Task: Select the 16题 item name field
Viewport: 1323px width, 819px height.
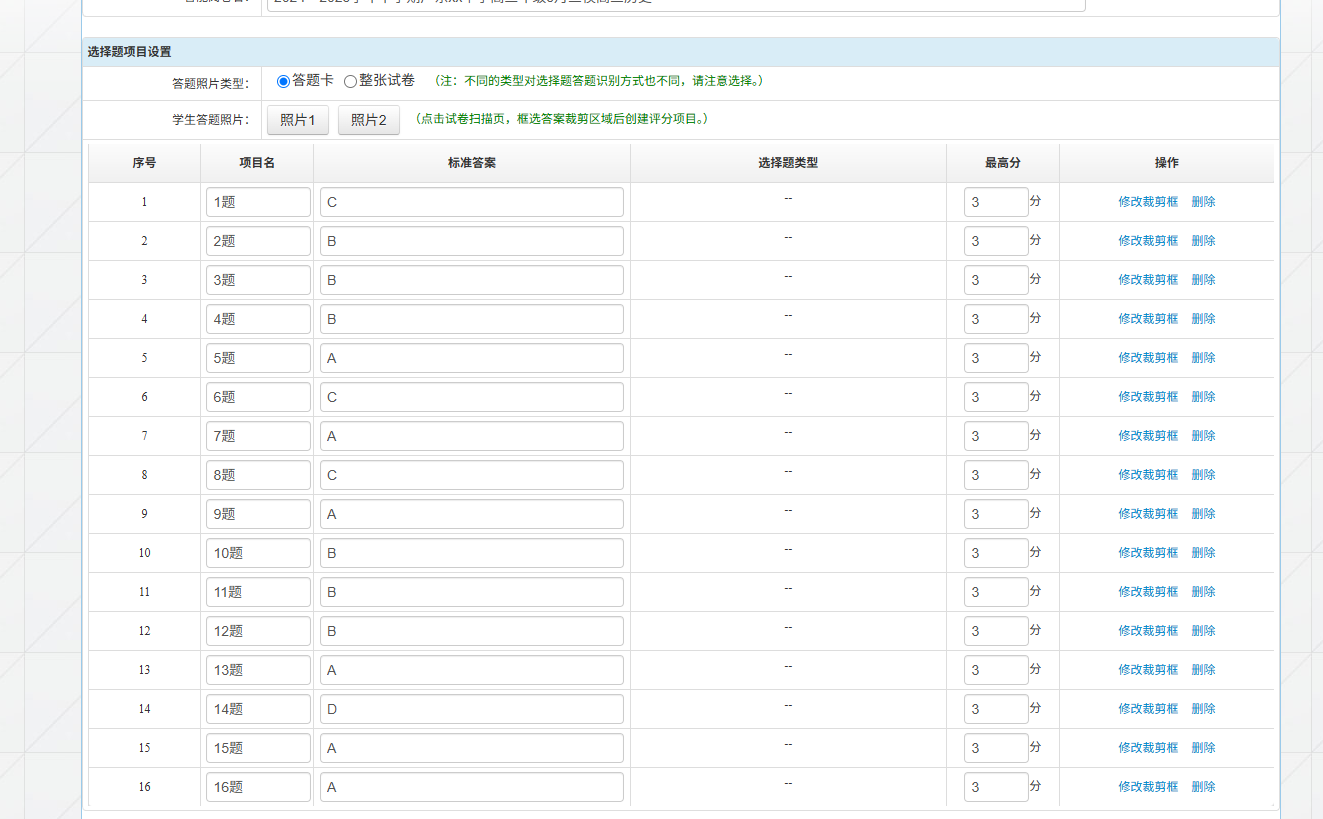Action: click(258, 787)
